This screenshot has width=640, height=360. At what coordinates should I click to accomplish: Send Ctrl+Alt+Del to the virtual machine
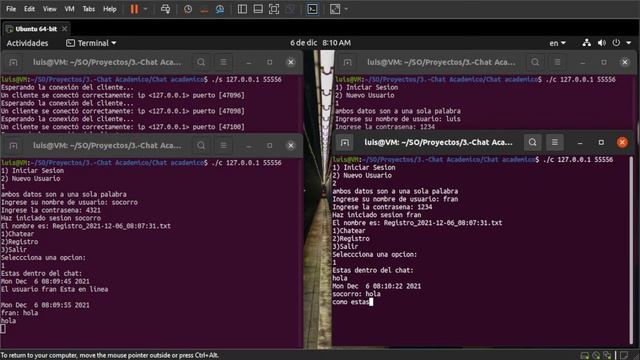coord(165,9)
